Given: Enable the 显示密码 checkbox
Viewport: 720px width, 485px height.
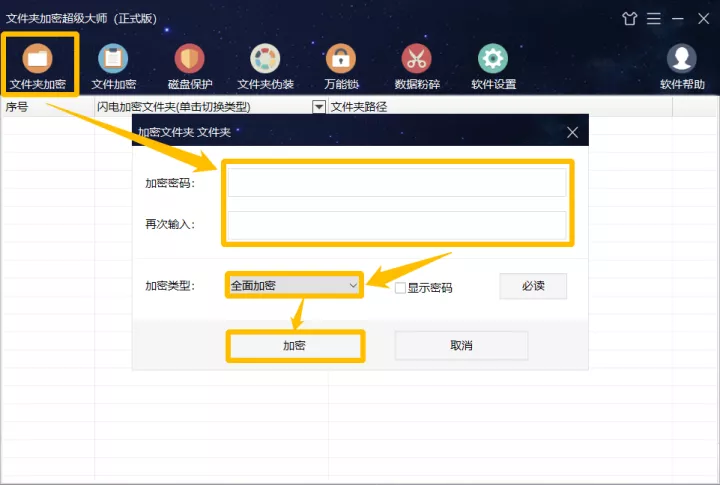Looking at the screenshot, I should point(400,288).
